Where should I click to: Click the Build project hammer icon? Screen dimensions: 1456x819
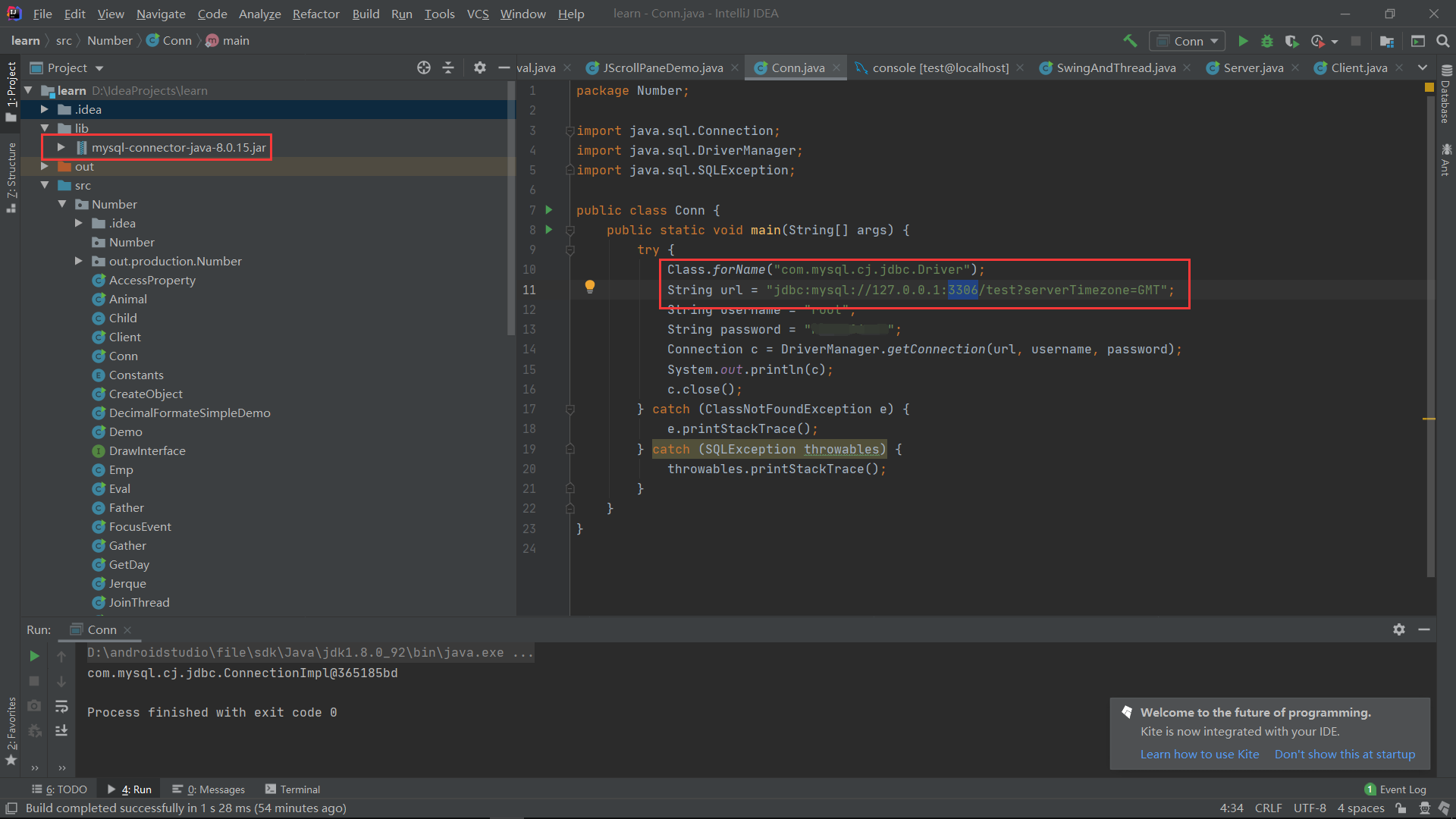1130,41
